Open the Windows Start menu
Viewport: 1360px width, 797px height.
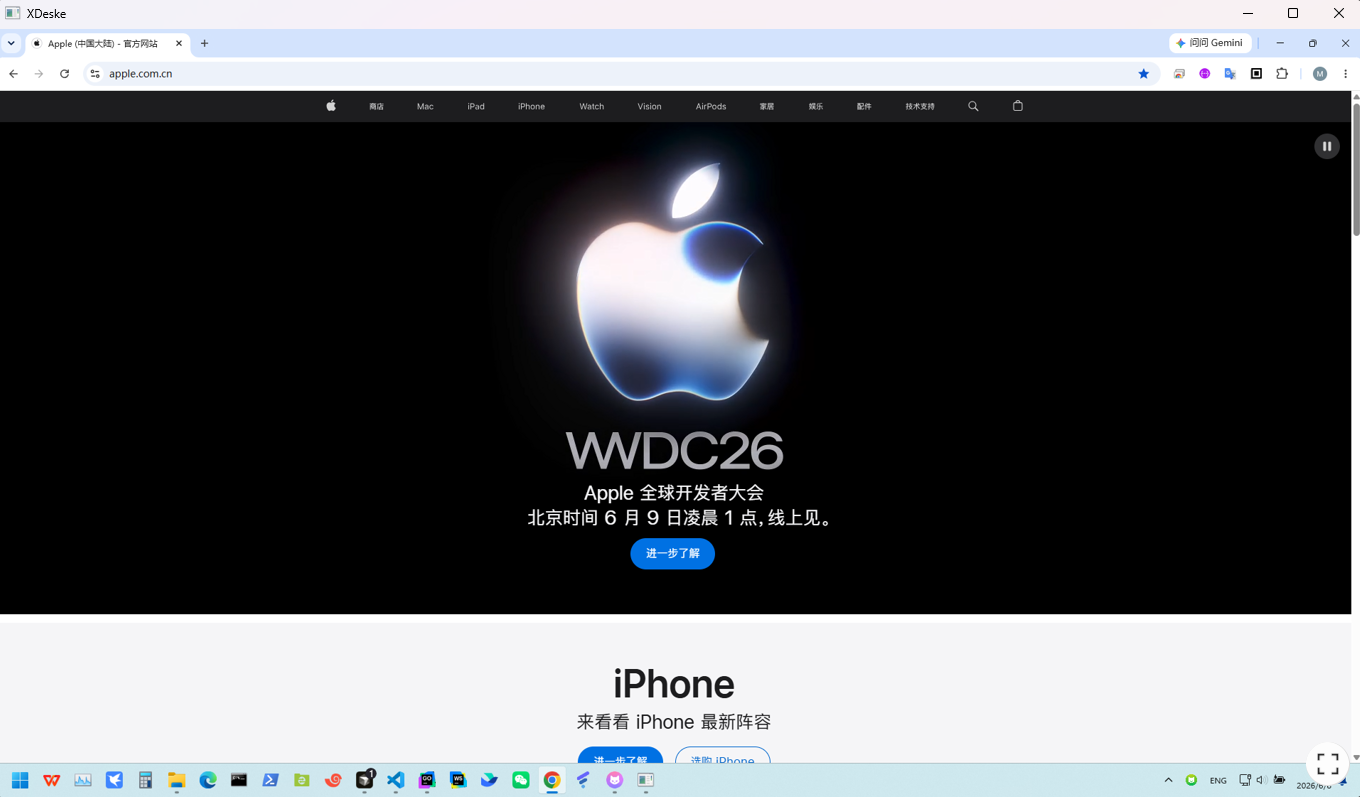click(20, 780)
